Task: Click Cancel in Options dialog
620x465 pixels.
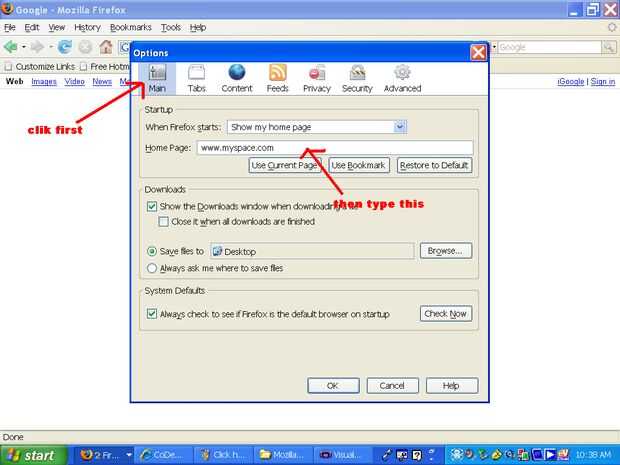Action: click(392, 386)
